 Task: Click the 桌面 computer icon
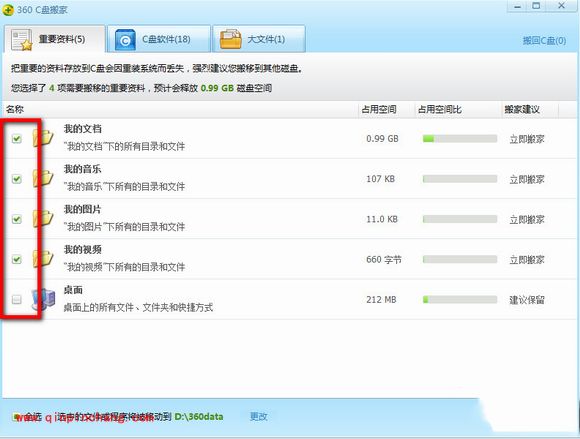[x=44, y=299]
